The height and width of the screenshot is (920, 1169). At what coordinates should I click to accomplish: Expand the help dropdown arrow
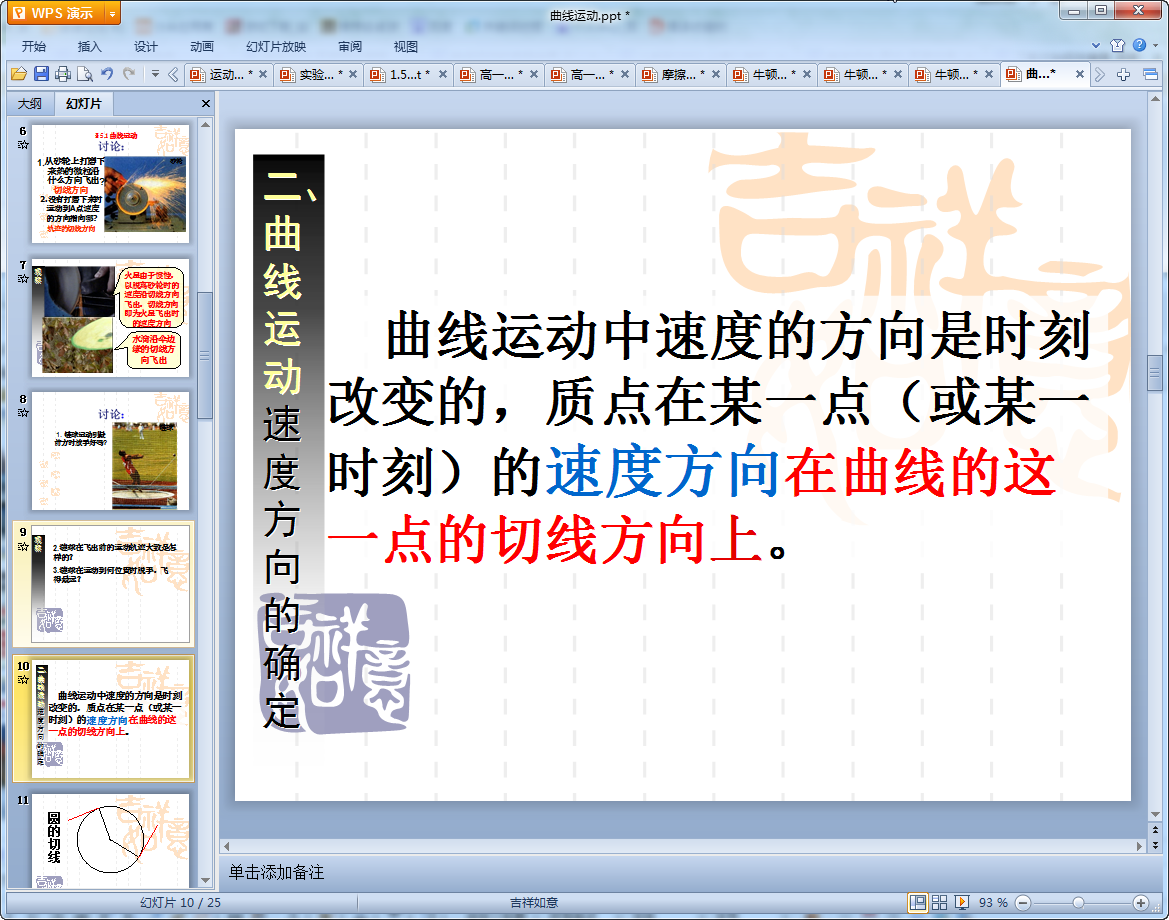coord(1156,45)
